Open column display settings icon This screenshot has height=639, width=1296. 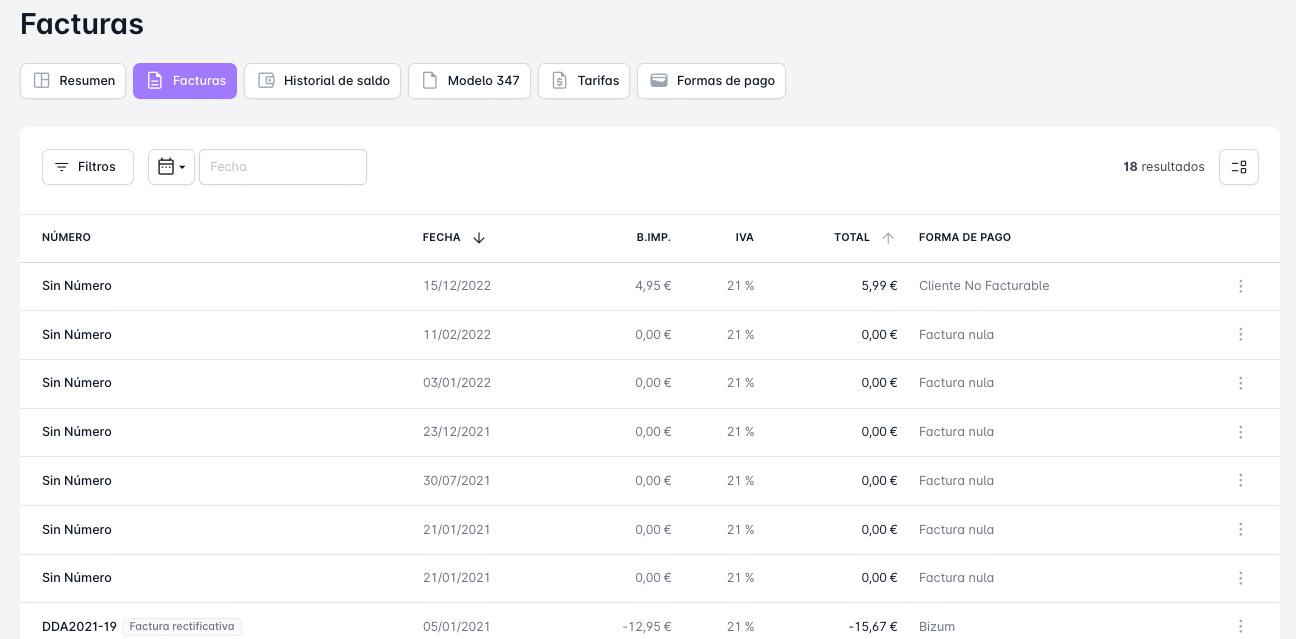coord(1238,167)
